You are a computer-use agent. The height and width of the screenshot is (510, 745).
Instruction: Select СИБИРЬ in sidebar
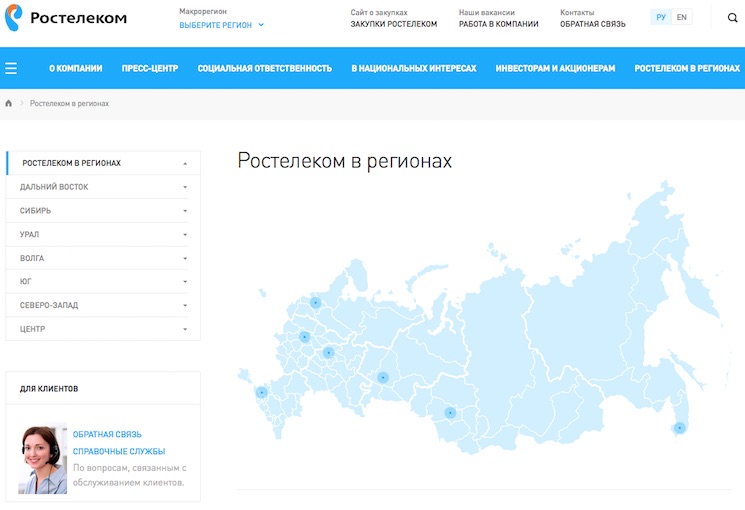coord(35,211)
